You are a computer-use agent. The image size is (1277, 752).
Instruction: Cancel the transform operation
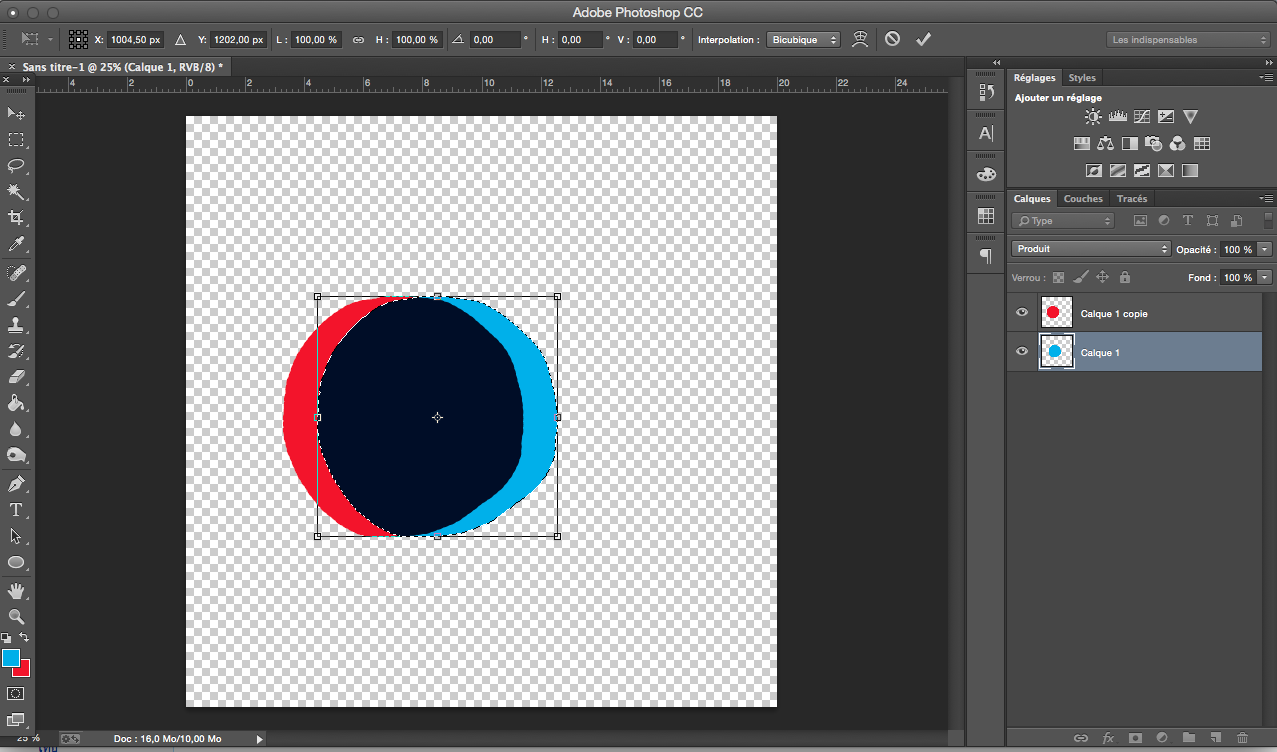tap(892, 39)
